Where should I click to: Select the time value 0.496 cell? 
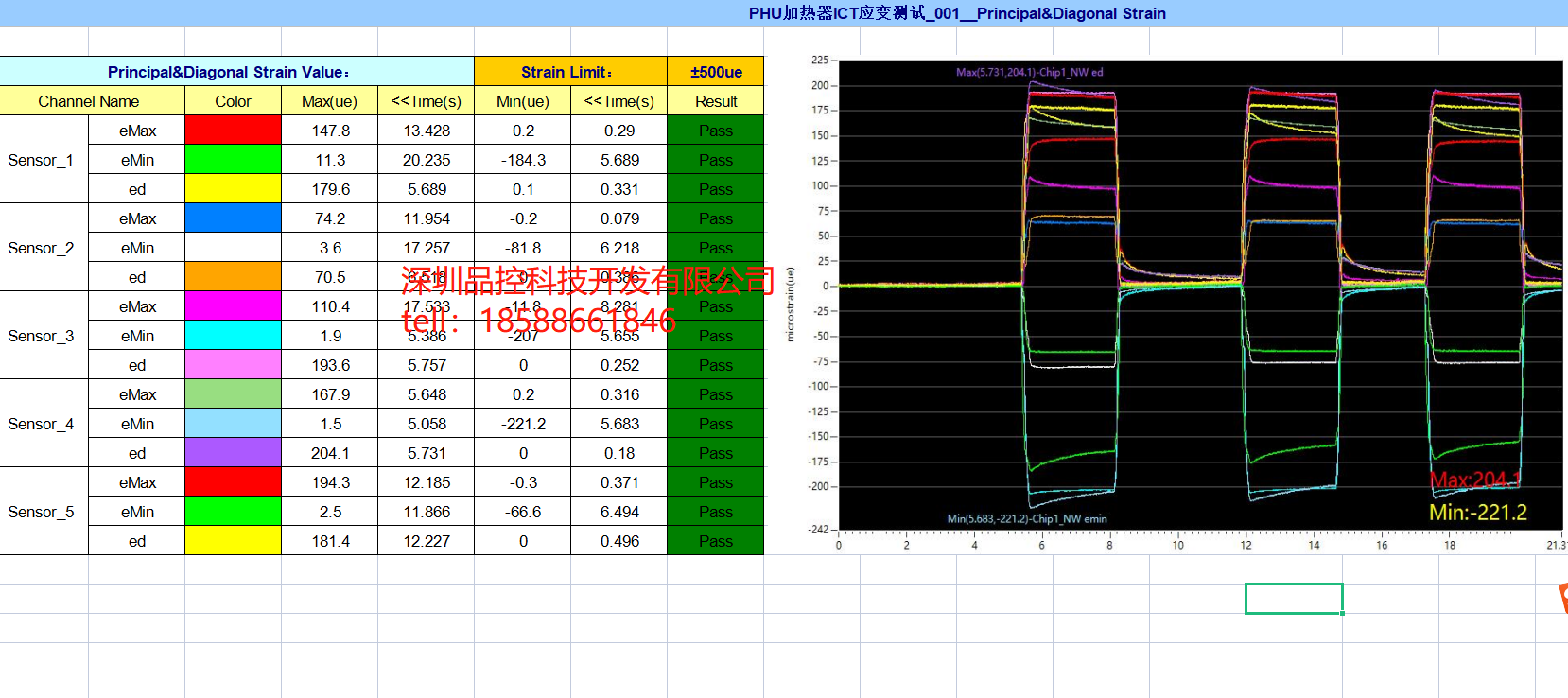pos(618,541)
